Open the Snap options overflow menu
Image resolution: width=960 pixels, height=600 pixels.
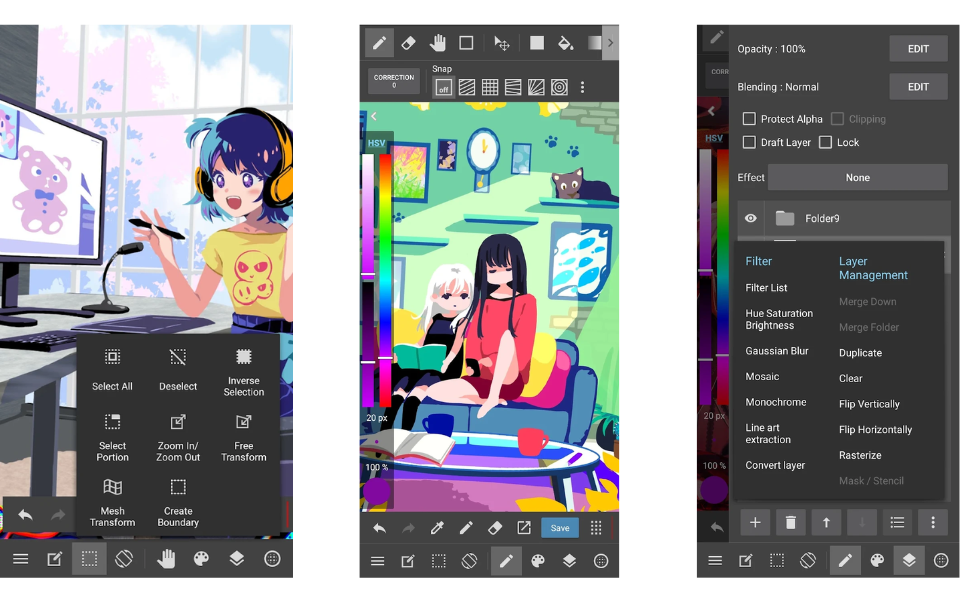[x=583, y=87]
